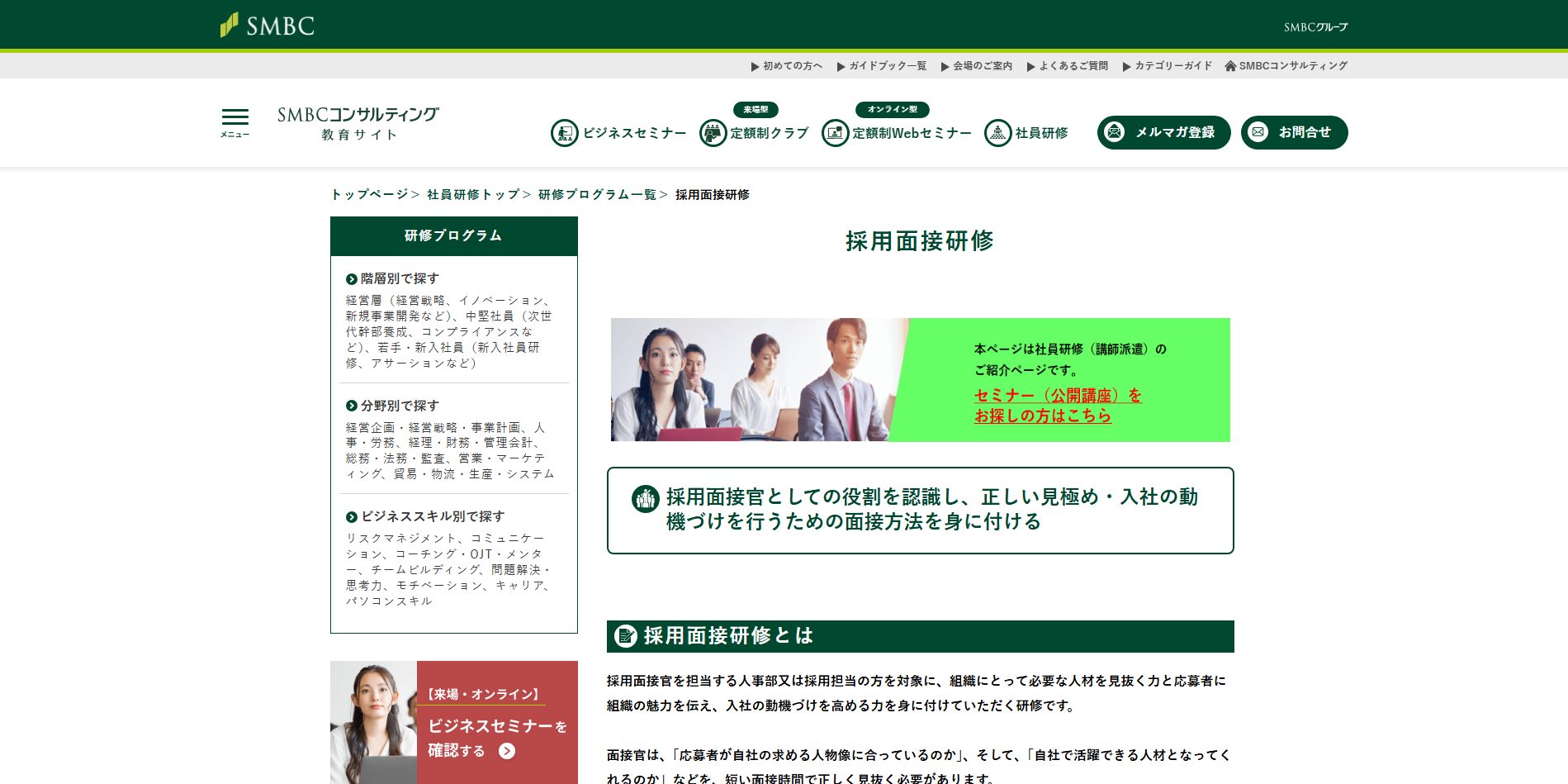Click SMBCコンサルティング 教育サイト logo
This screenshot has height=784, width=1568.
coord(358,123)
